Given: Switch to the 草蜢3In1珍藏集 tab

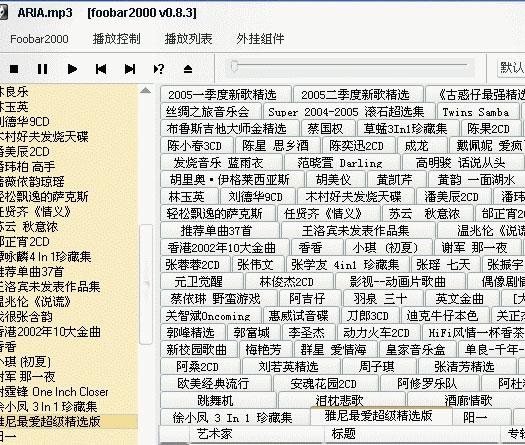Looking at the screenshot, I should click(408, 129).
